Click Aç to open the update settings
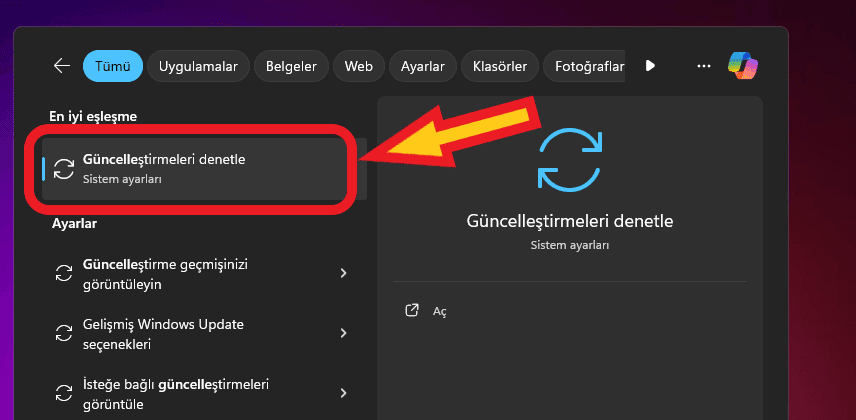 439,311
